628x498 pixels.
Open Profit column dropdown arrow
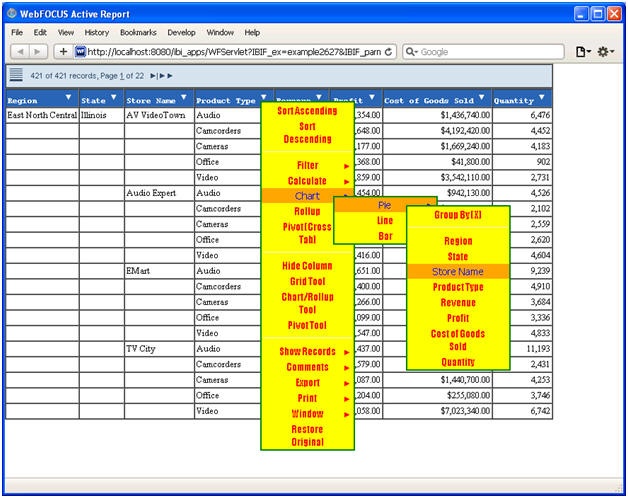point(372,97)
